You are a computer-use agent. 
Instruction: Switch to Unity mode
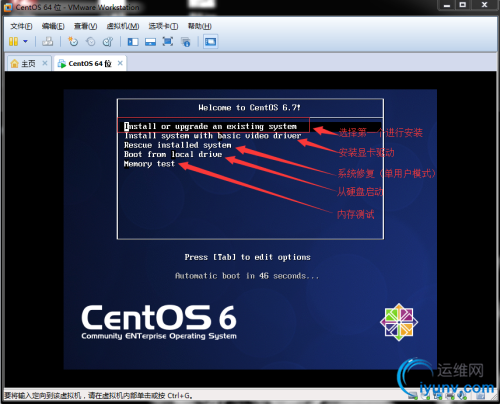click(x=186, y=42)
